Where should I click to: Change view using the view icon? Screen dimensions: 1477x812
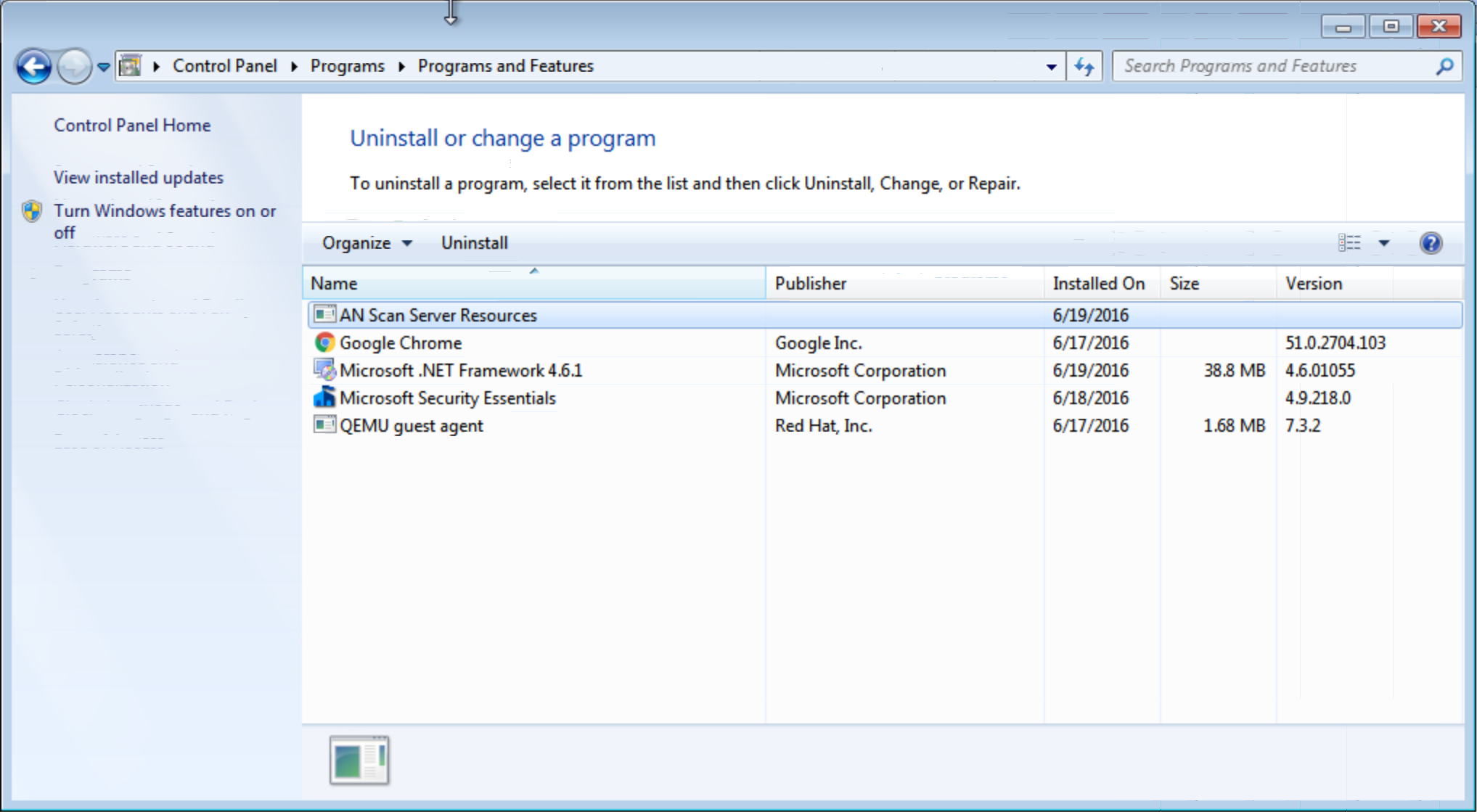tap(1349, 243)
